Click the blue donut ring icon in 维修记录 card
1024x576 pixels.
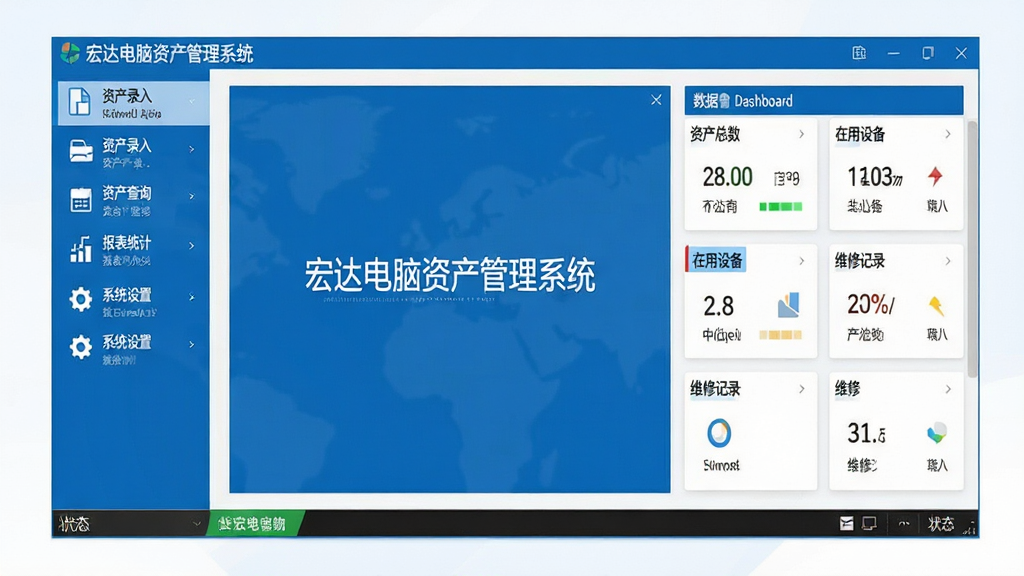(719, 433)
